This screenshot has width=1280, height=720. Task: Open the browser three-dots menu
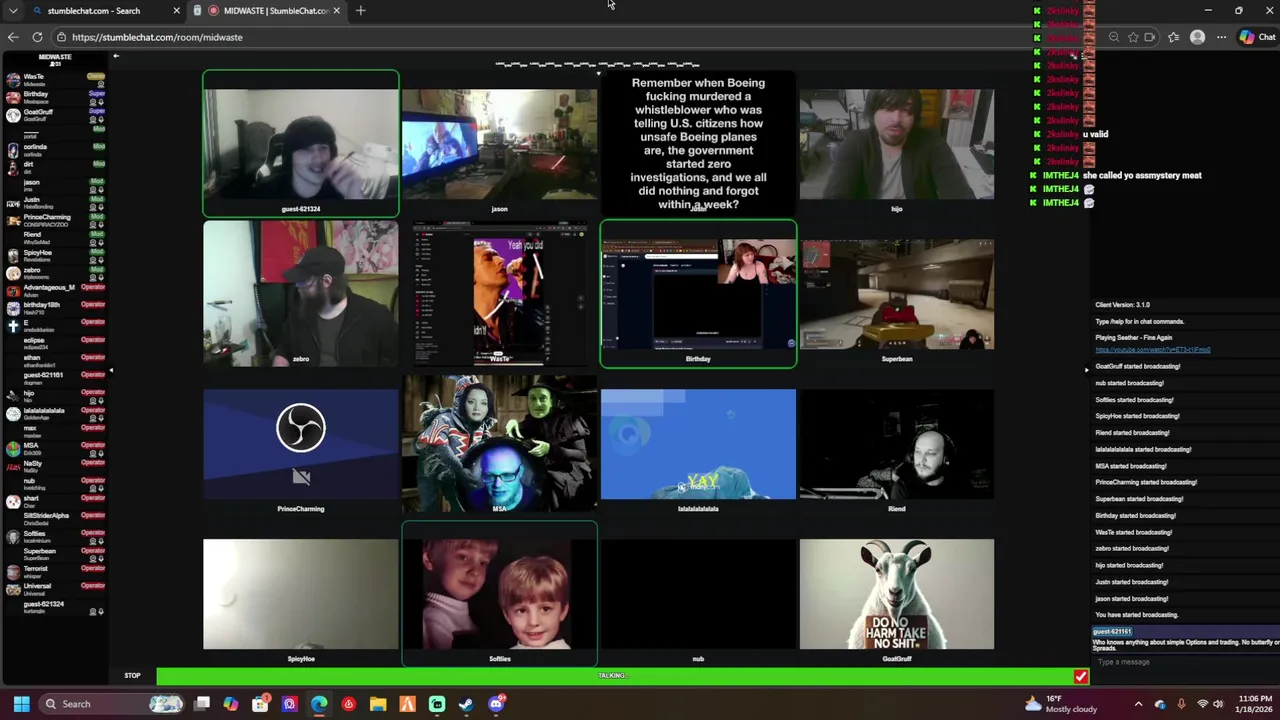1221,37
